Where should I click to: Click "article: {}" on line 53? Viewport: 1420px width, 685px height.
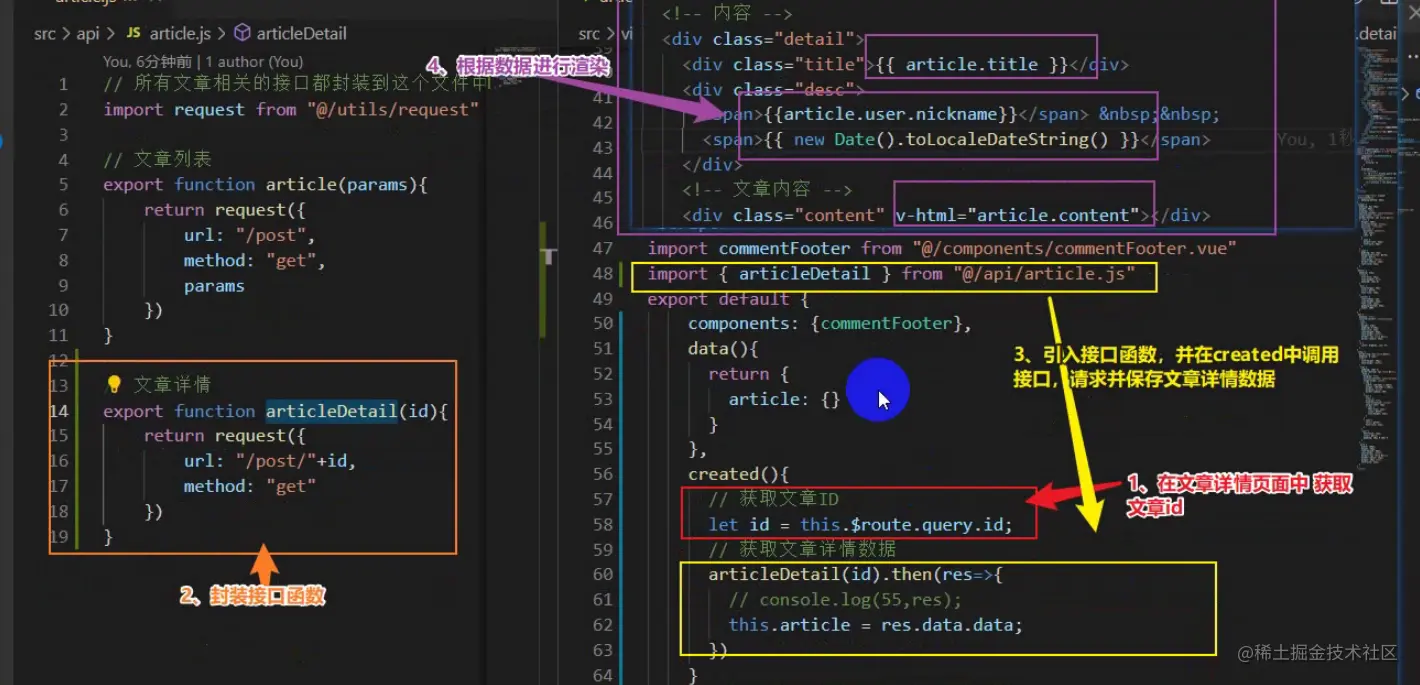point(784,399)
